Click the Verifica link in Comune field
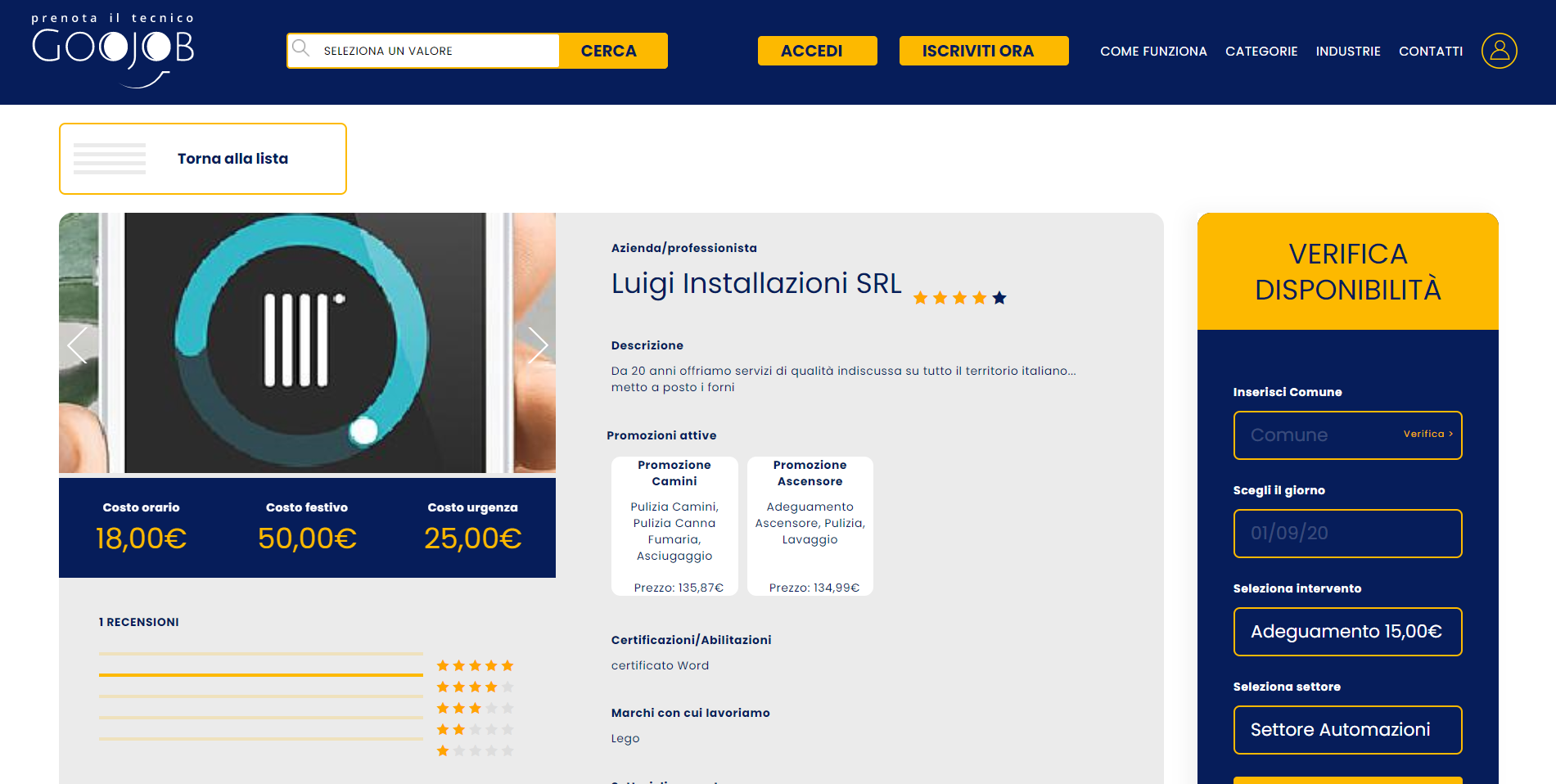 1428,434
